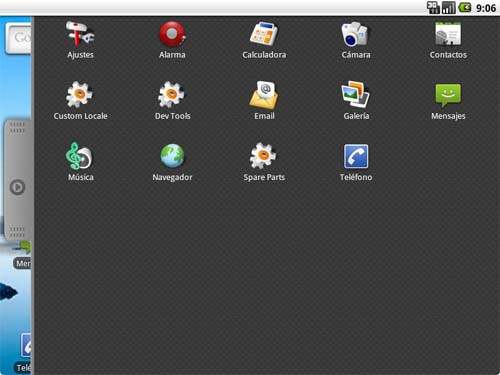Open the Spare Parts app

pos(264,162)
